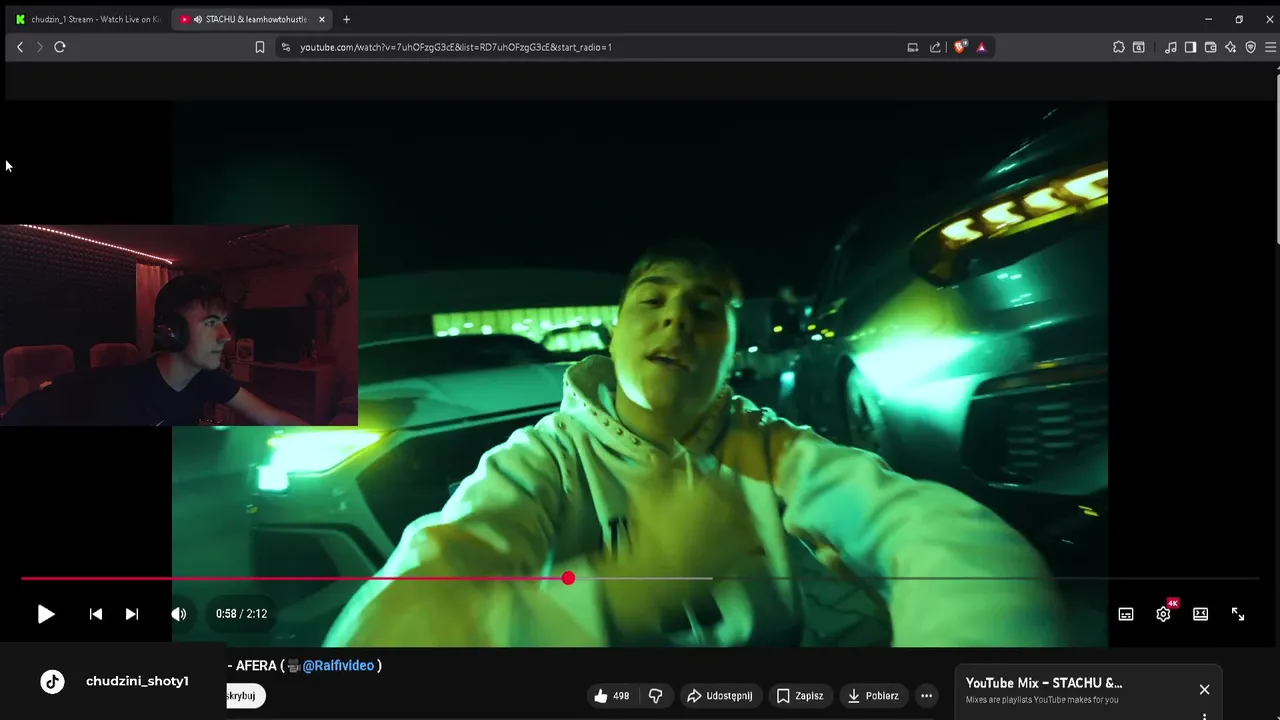Skip to previous video in playlist
Image resolution: width=1280 pixels, height=720 pixels.
pos(96,614)
